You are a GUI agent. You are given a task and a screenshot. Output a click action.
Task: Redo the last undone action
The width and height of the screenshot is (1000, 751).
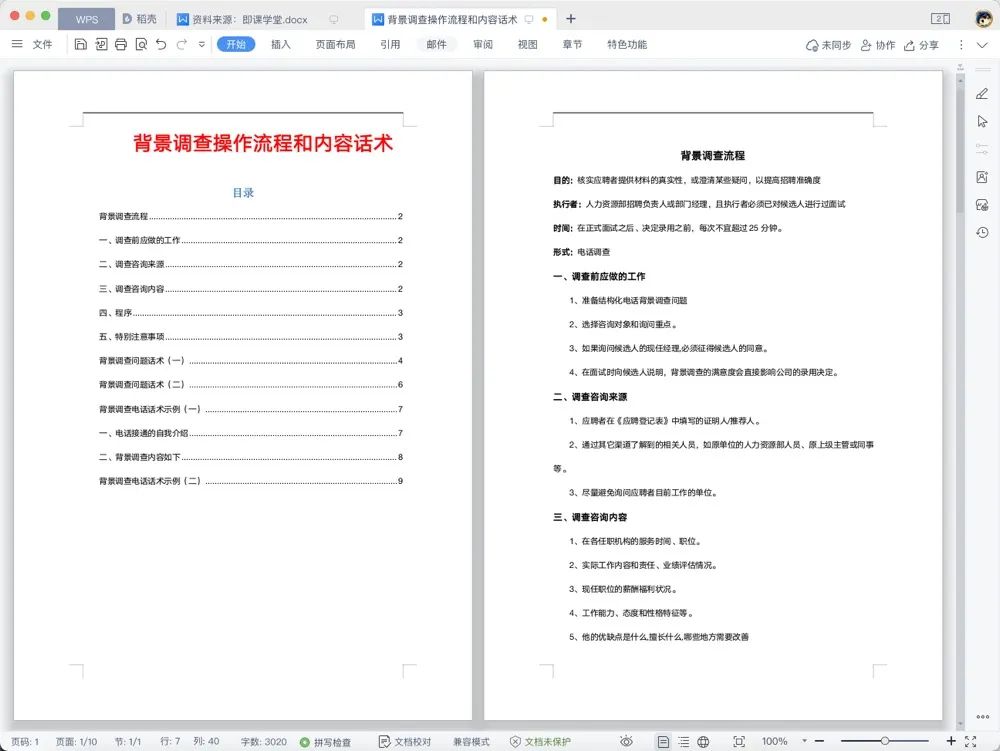pos(182,44)
